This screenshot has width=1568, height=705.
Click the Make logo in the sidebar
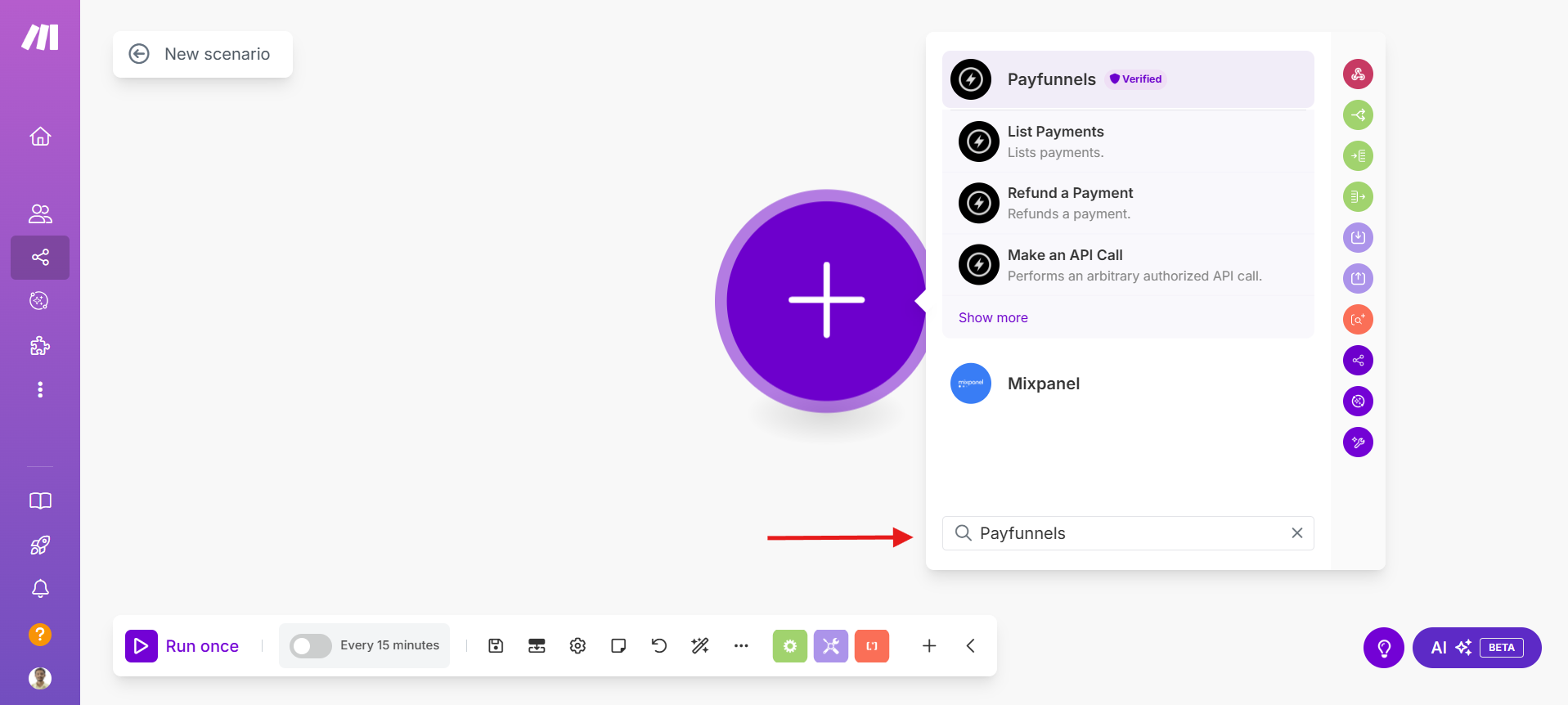click(x=40, y=37)
